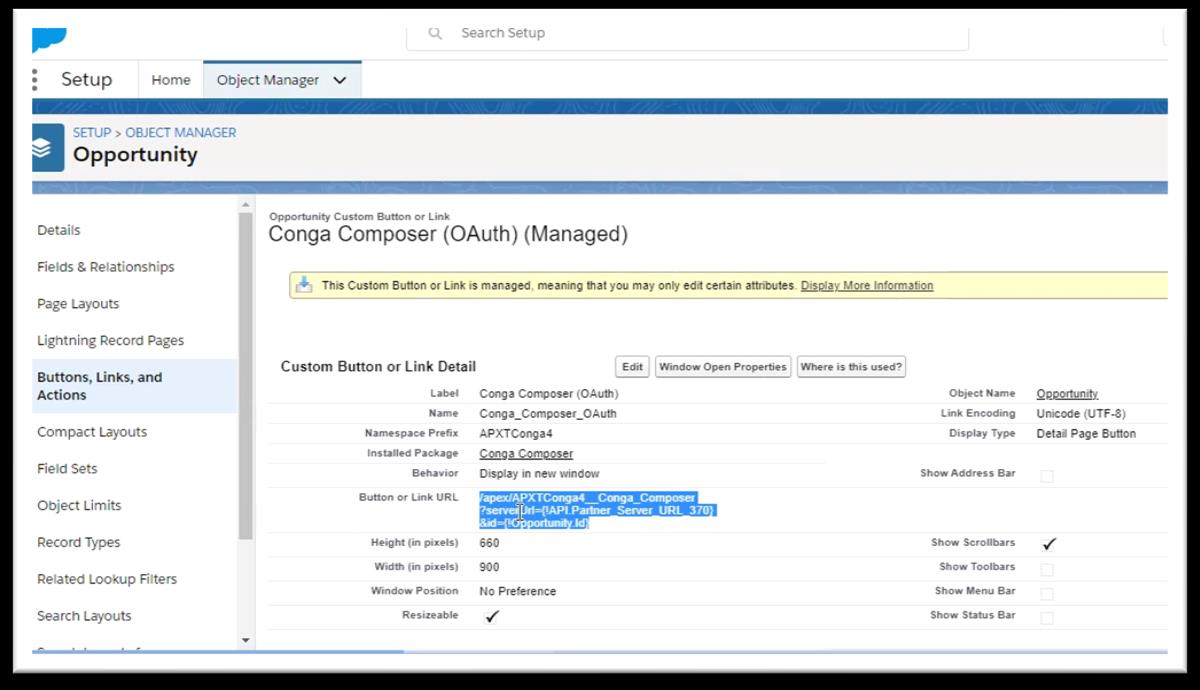Follow the OBJECT MANAGER breadcrumb link

(181, 132)
